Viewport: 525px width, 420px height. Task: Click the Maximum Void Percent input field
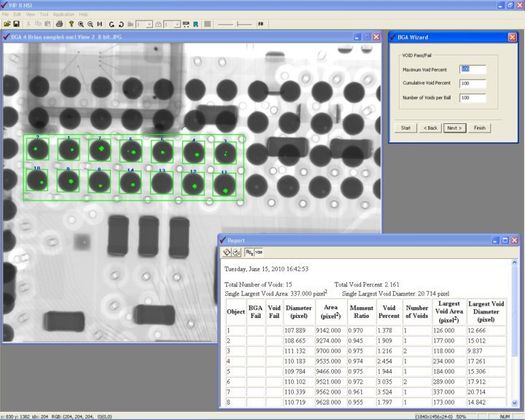(x=473, y=69)
